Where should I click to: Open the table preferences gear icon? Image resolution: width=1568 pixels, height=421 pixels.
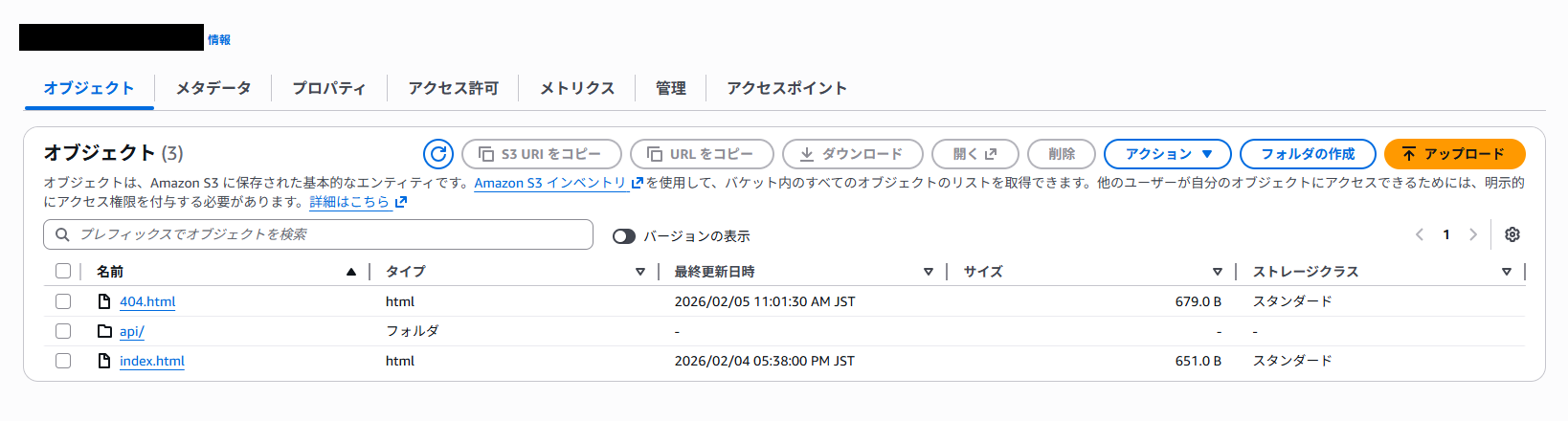pyautogui.click(x=1512, y=234)
